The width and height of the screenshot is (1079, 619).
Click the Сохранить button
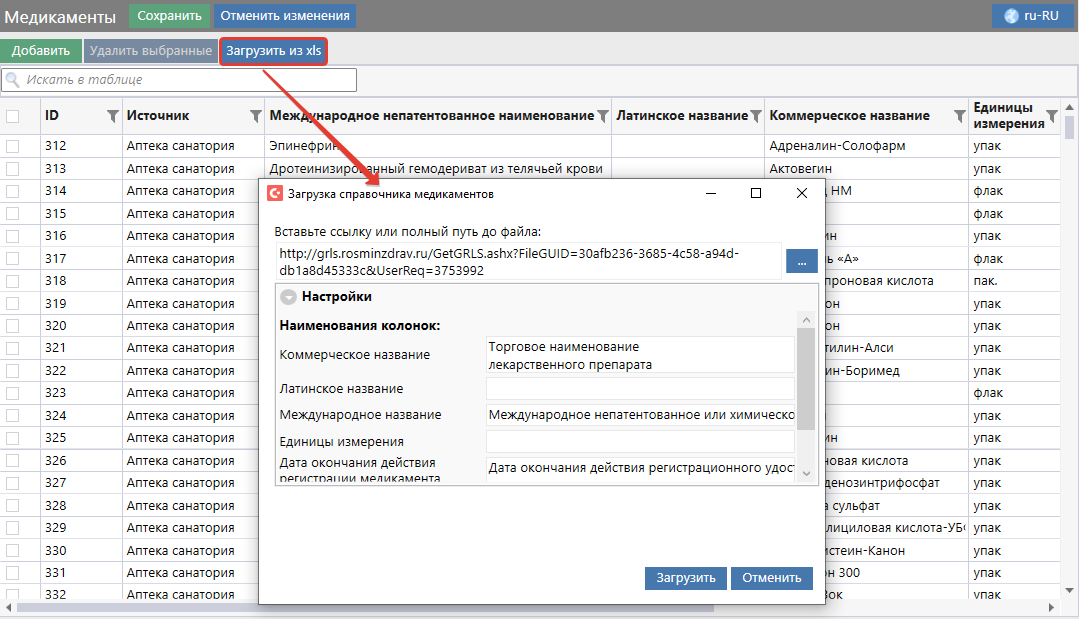point(170,16)
